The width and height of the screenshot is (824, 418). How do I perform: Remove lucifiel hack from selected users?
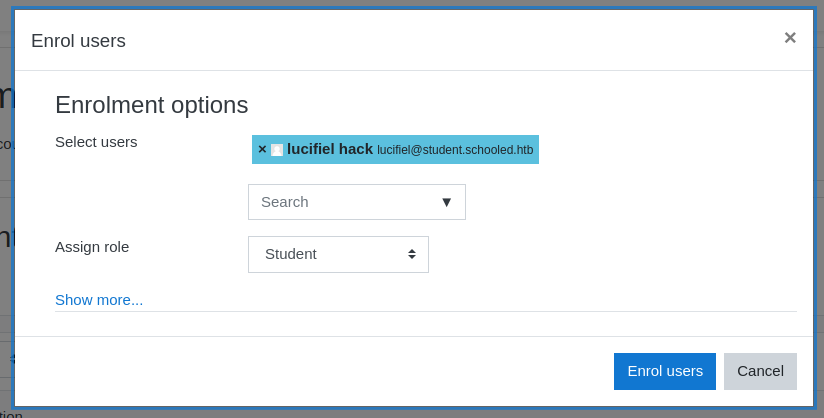[262, 149]
